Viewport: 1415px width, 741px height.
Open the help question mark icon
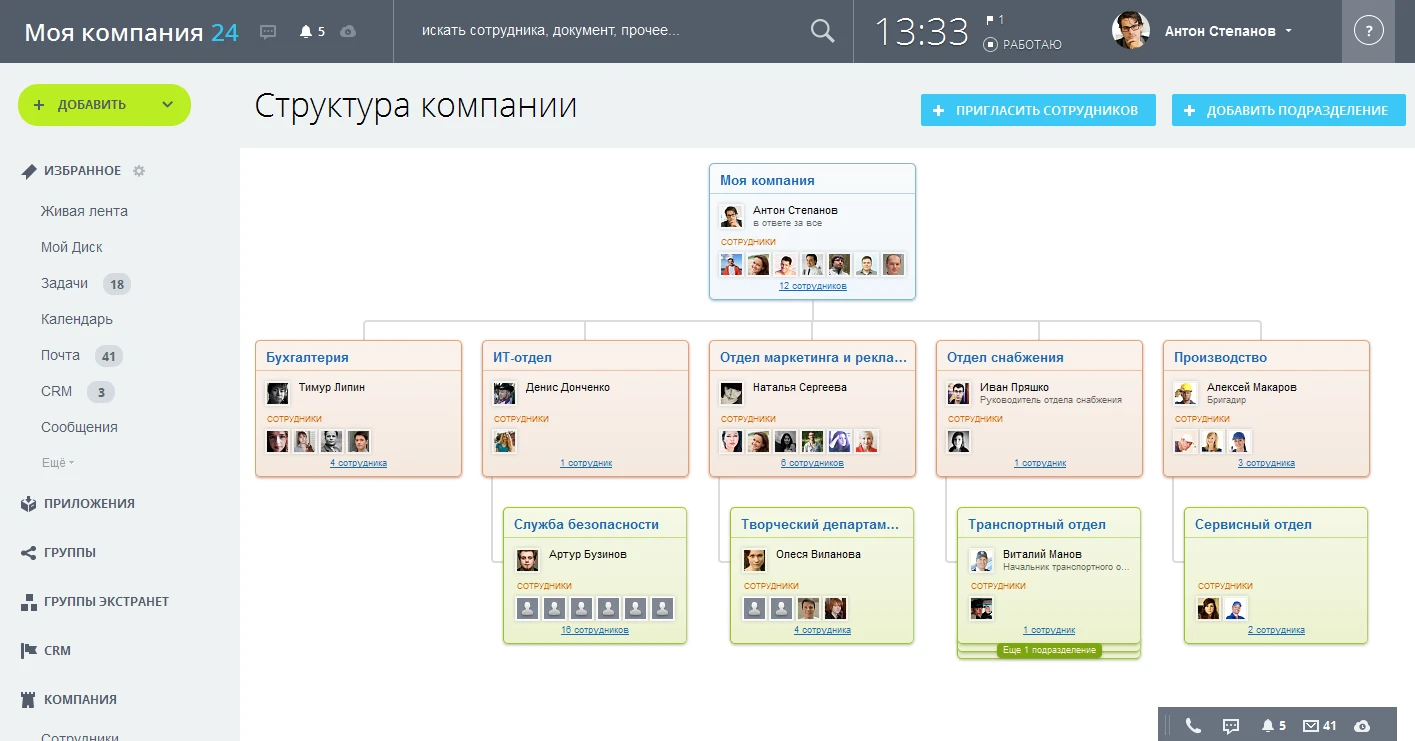1368,31
